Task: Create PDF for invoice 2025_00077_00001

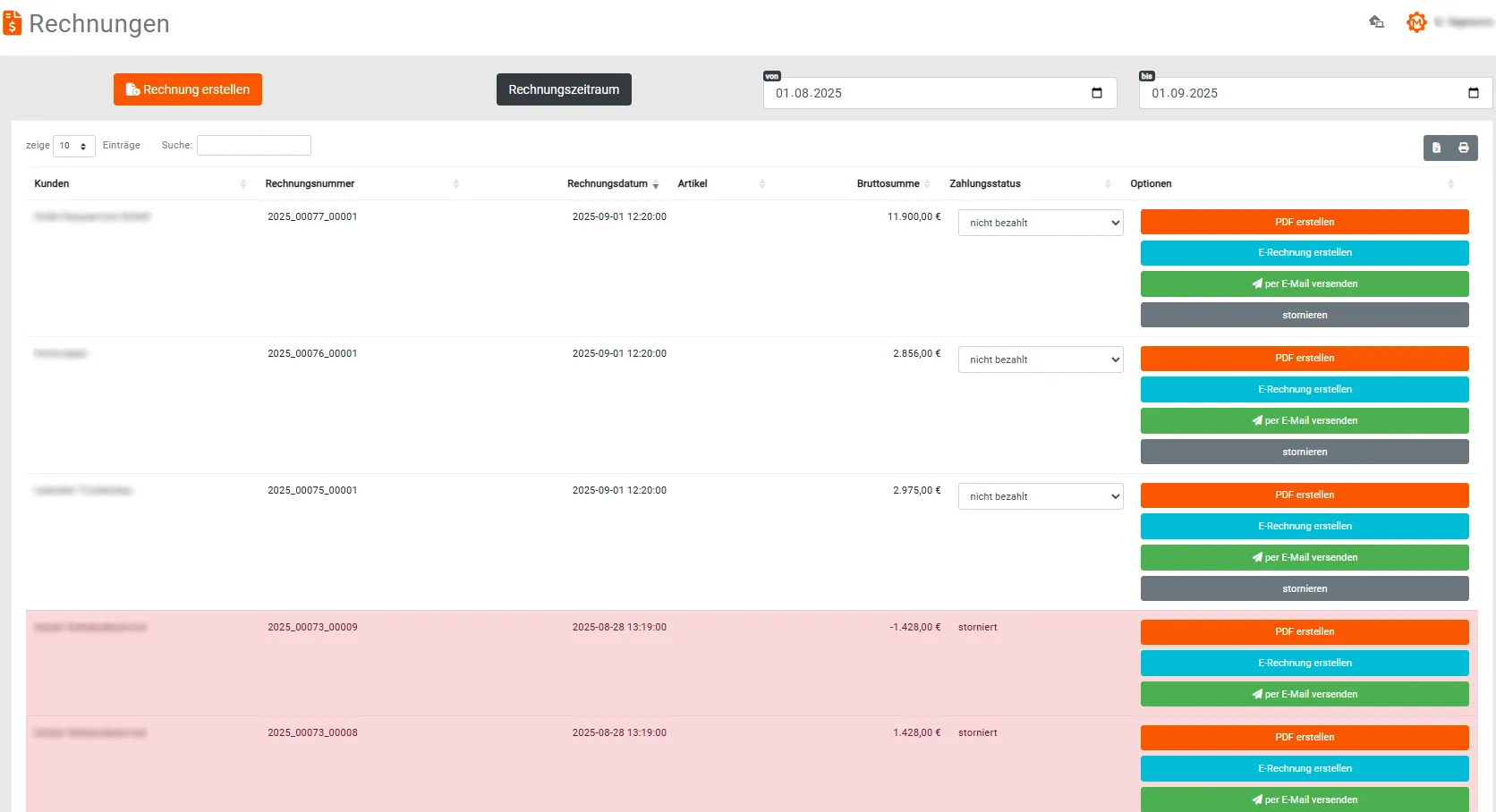Action: (1304, 222)
